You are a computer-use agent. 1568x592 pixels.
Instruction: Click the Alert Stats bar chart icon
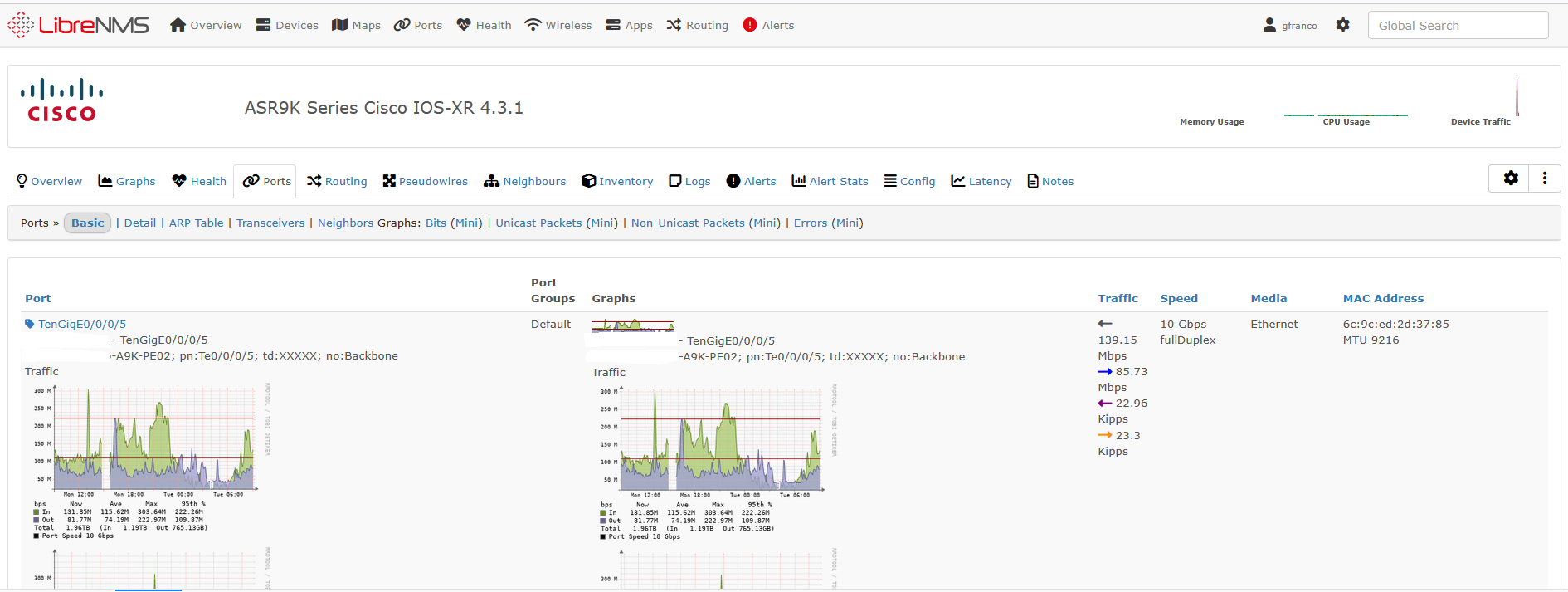pyautogui.click(x=799, y=181)
